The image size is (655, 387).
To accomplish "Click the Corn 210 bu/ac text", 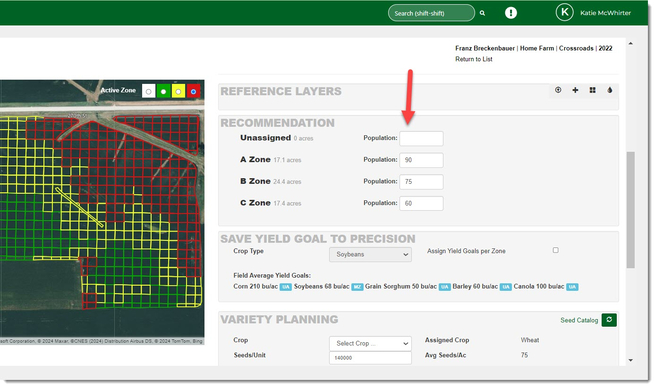I will pos(255,287).
